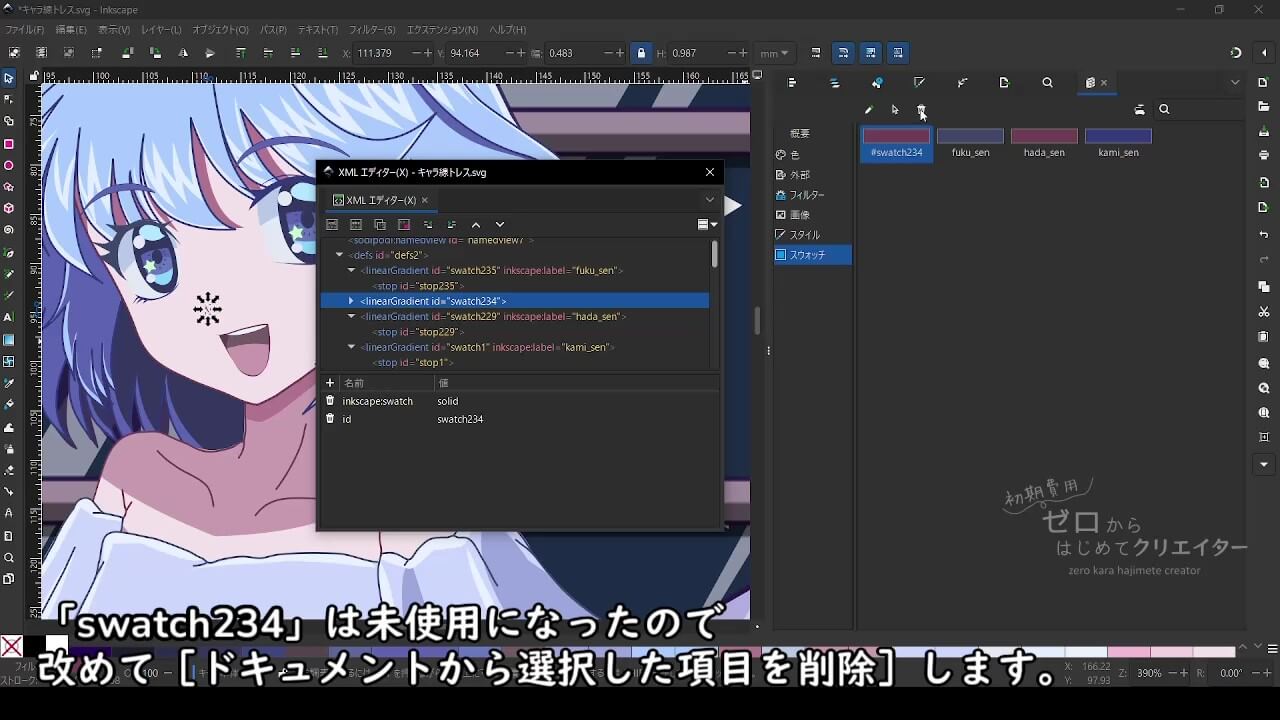Select フィルター category in resources list
The width and height of the screenshot is (1280, 720).
coord(813,195)
